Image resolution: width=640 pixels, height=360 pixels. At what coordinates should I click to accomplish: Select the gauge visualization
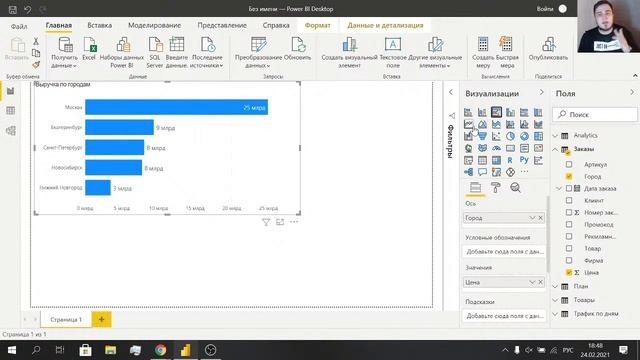click(496, 148)
